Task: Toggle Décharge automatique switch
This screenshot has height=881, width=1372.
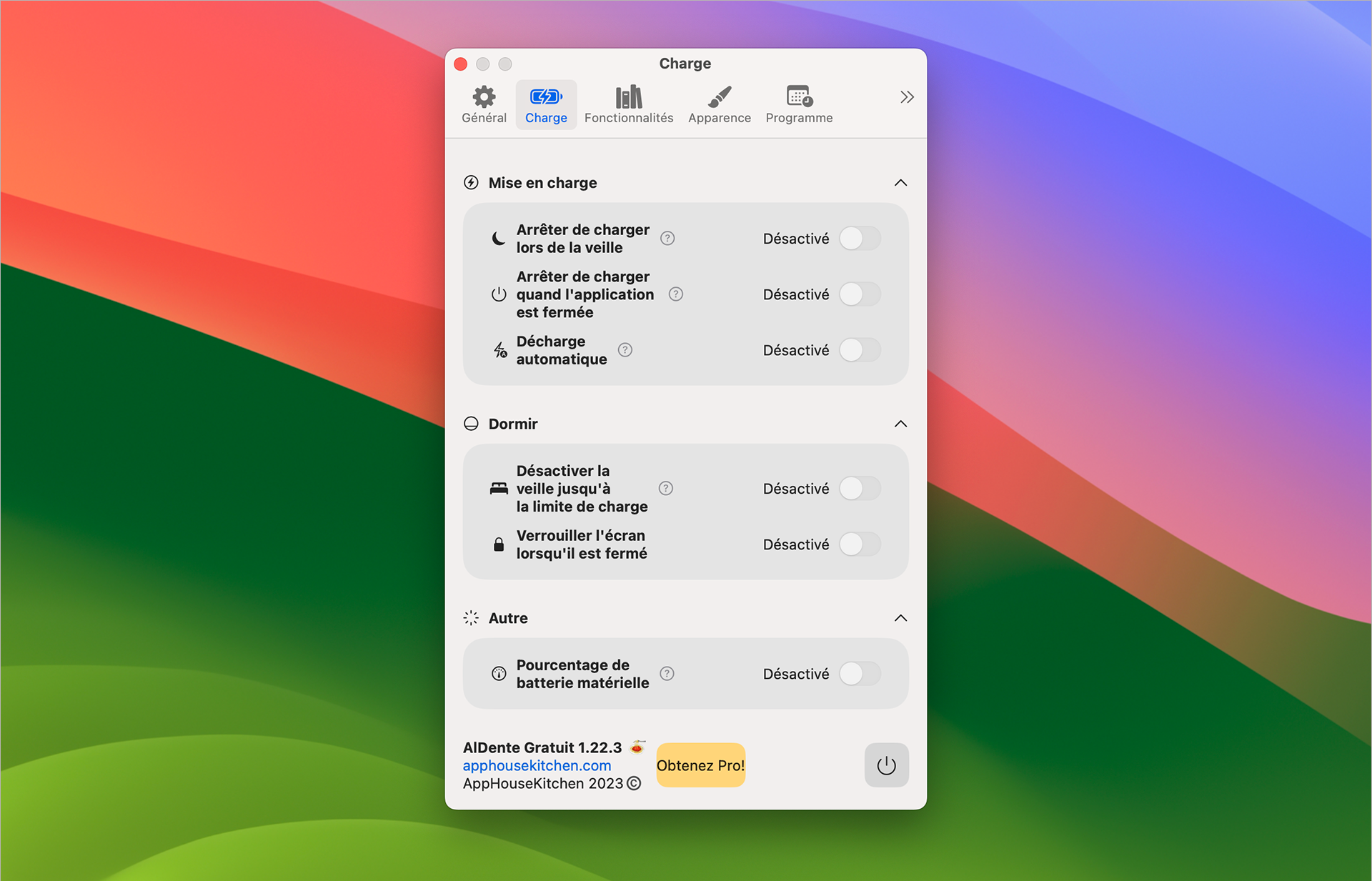Action: click(860, 350)
